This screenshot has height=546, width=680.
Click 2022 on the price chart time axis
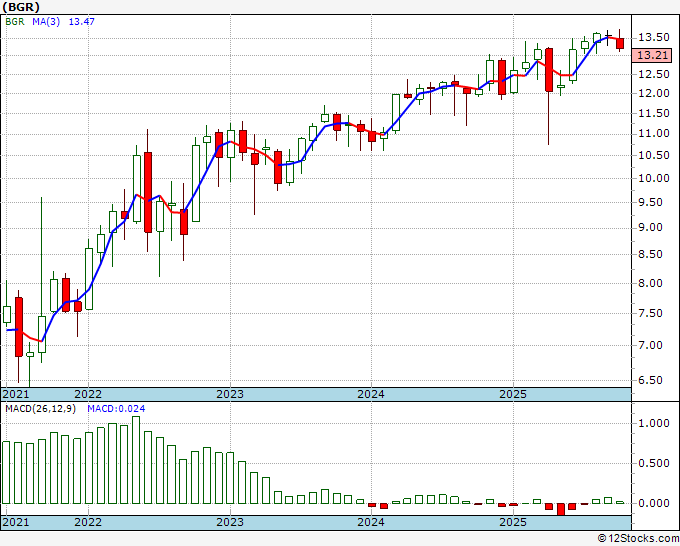(88, 394)
